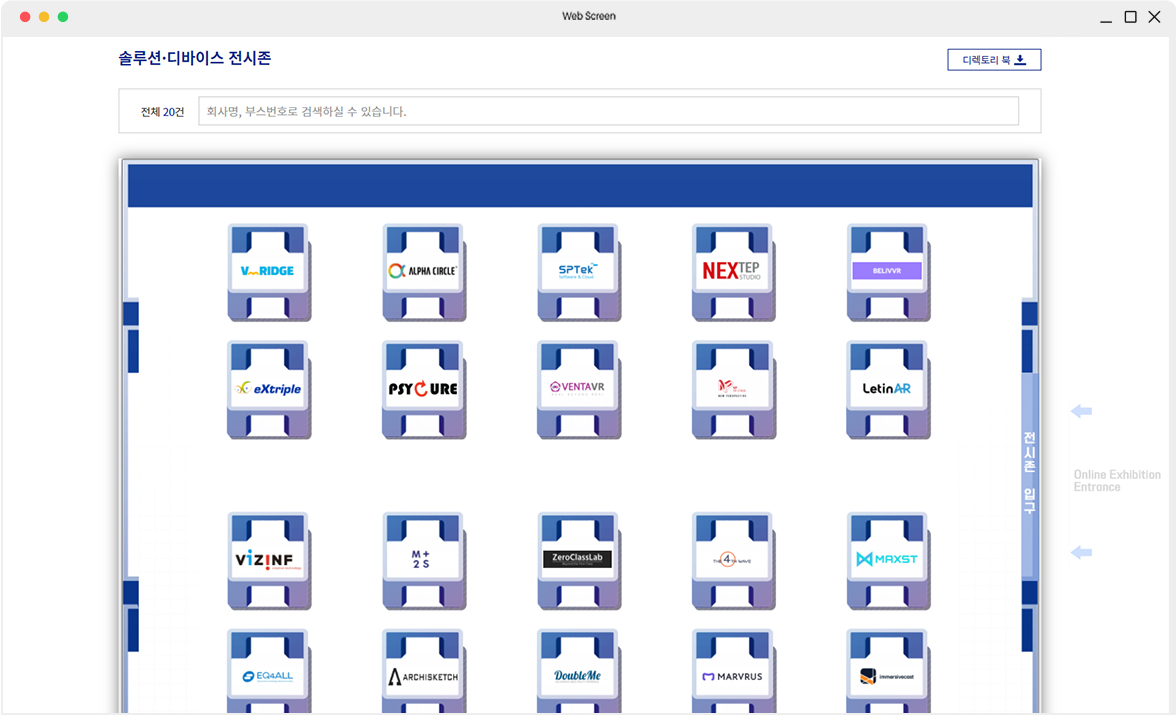Visit the MAXST booth
Screen dimensions: 1176x715
tap(887, 560)
